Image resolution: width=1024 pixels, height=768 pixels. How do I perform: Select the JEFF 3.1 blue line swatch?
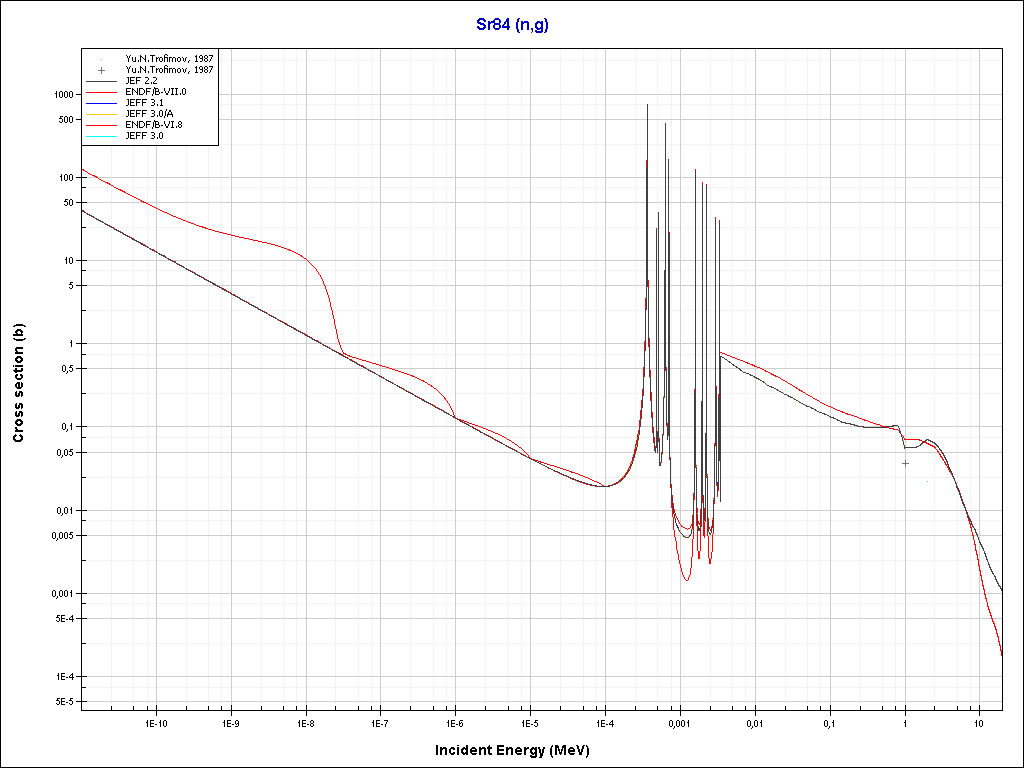point(101,103)
